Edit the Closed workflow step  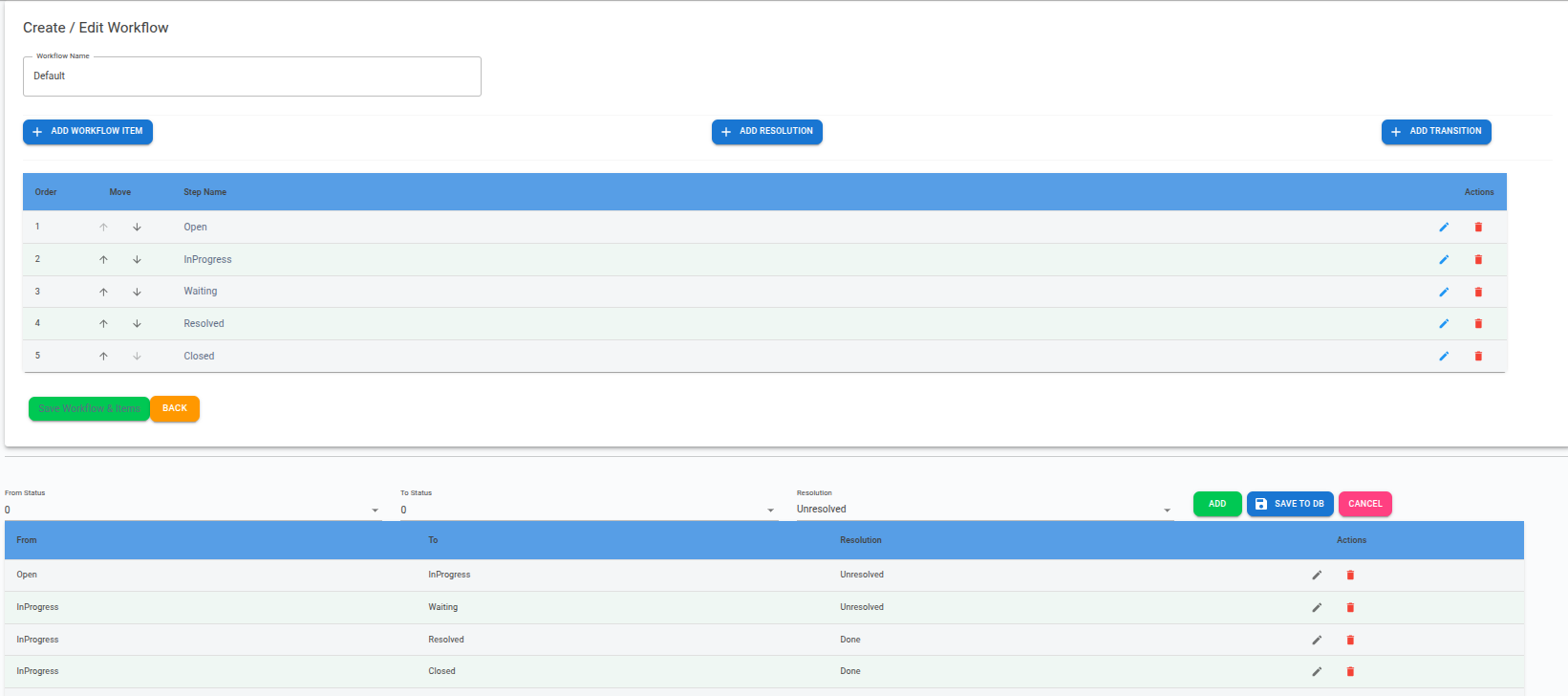pyautogui.click(x=1444, y=357)
